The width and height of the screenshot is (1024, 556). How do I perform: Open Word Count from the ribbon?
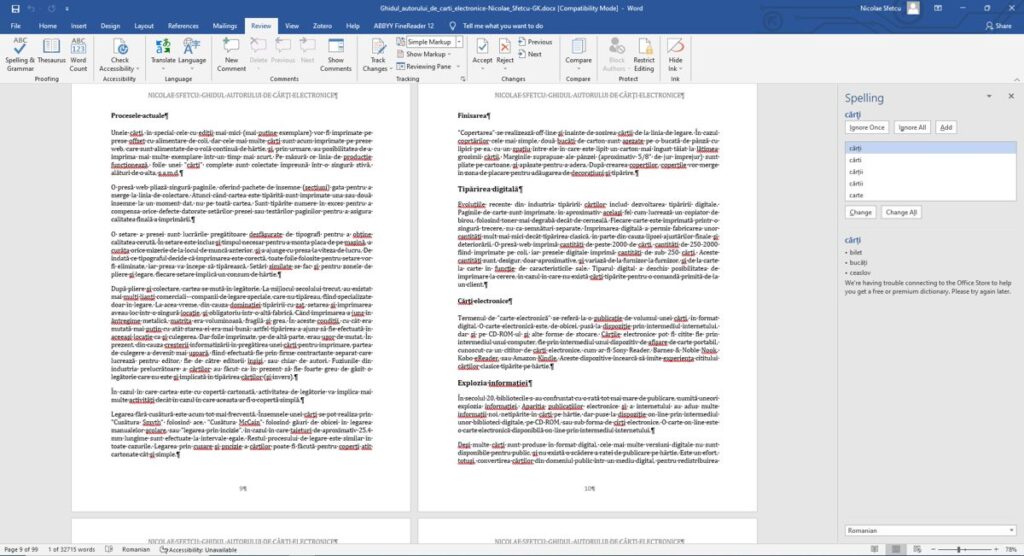tap(78, 54)
